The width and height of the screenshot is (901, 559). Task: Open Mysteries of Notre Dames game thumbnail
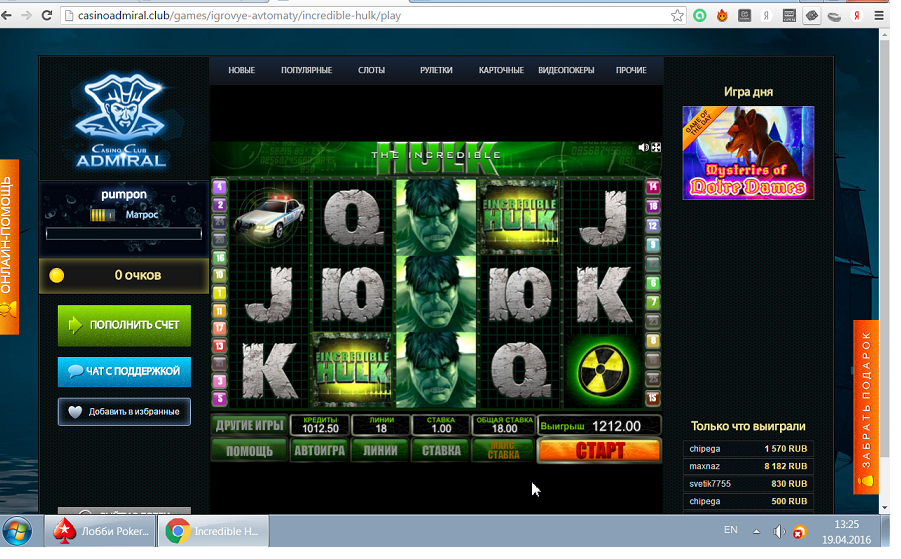748,153
